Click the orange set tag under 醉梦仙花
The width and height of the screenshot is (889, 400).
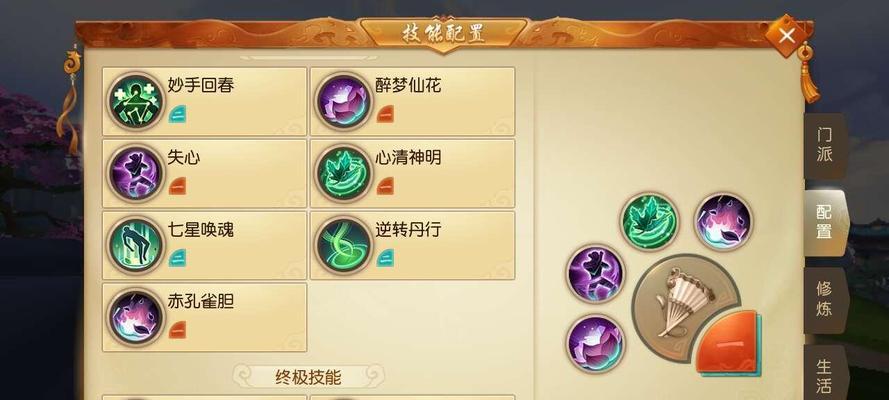386,114
